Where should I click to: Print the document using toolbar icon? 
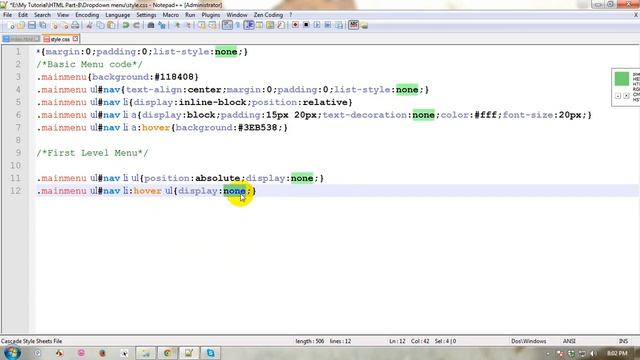(x=75, y=25)
